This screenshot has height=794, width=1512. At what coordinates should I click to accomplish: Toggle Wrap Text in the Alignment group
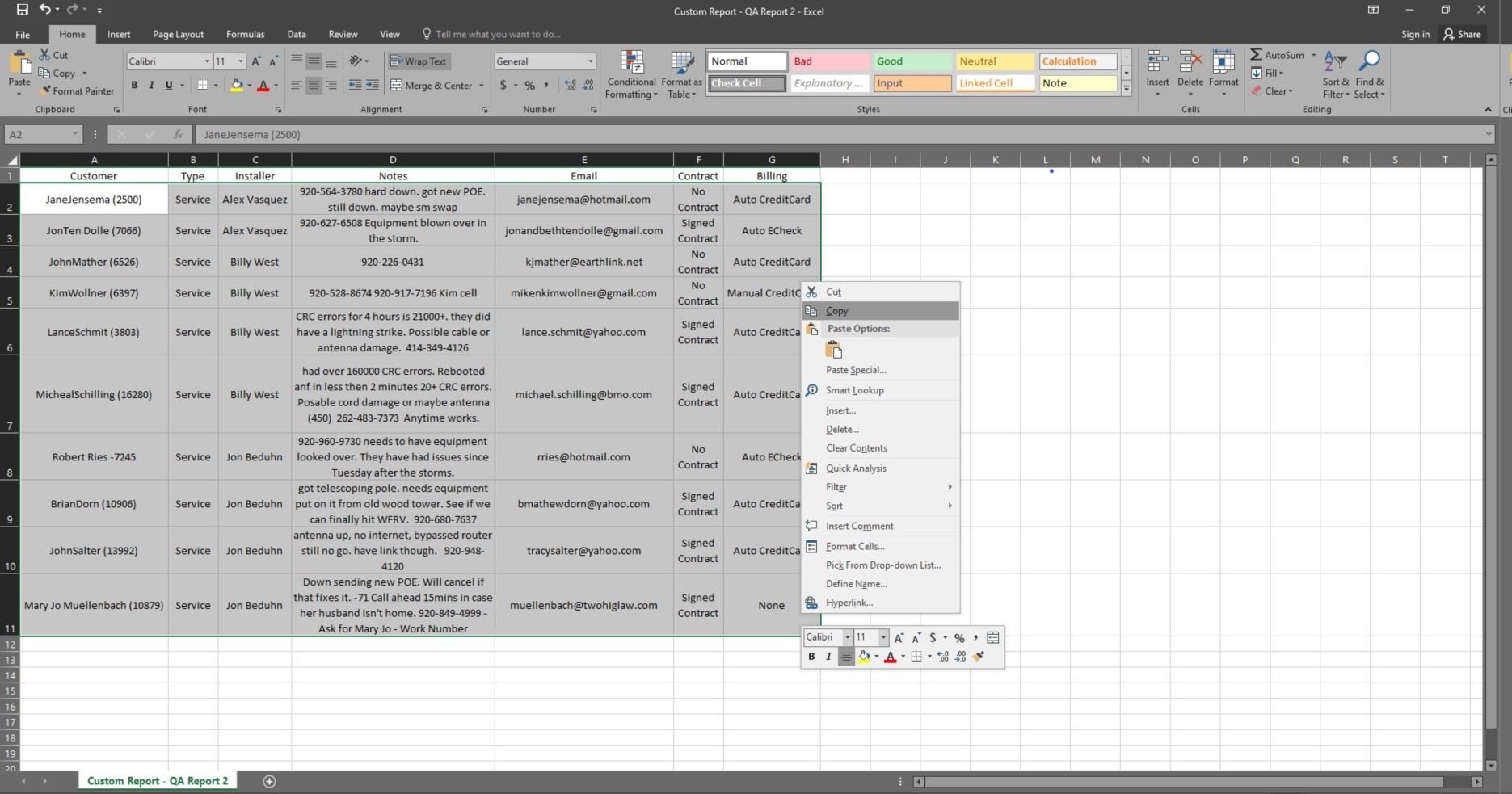(x=418, y=61)
